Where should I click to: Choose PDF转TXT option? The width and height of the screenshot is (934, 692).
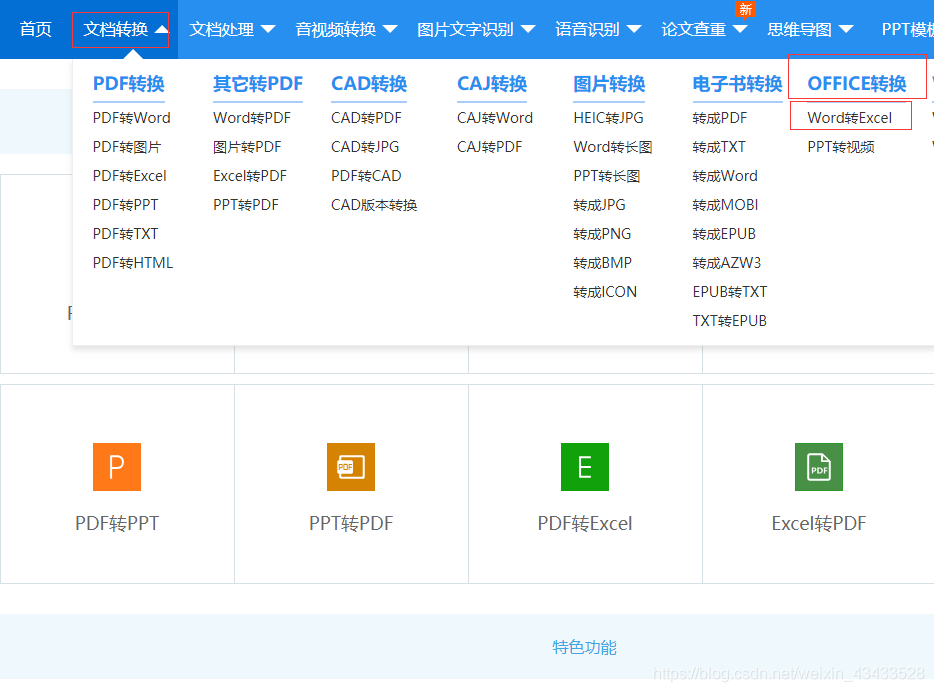(x=125, y=234)
